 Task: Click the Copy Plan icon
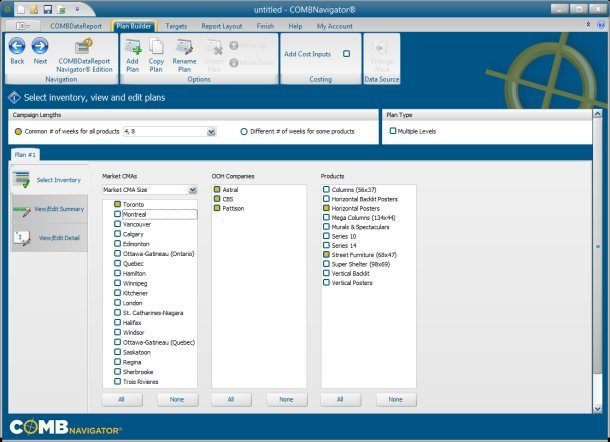pyautogui.click(x=155, y=47)
